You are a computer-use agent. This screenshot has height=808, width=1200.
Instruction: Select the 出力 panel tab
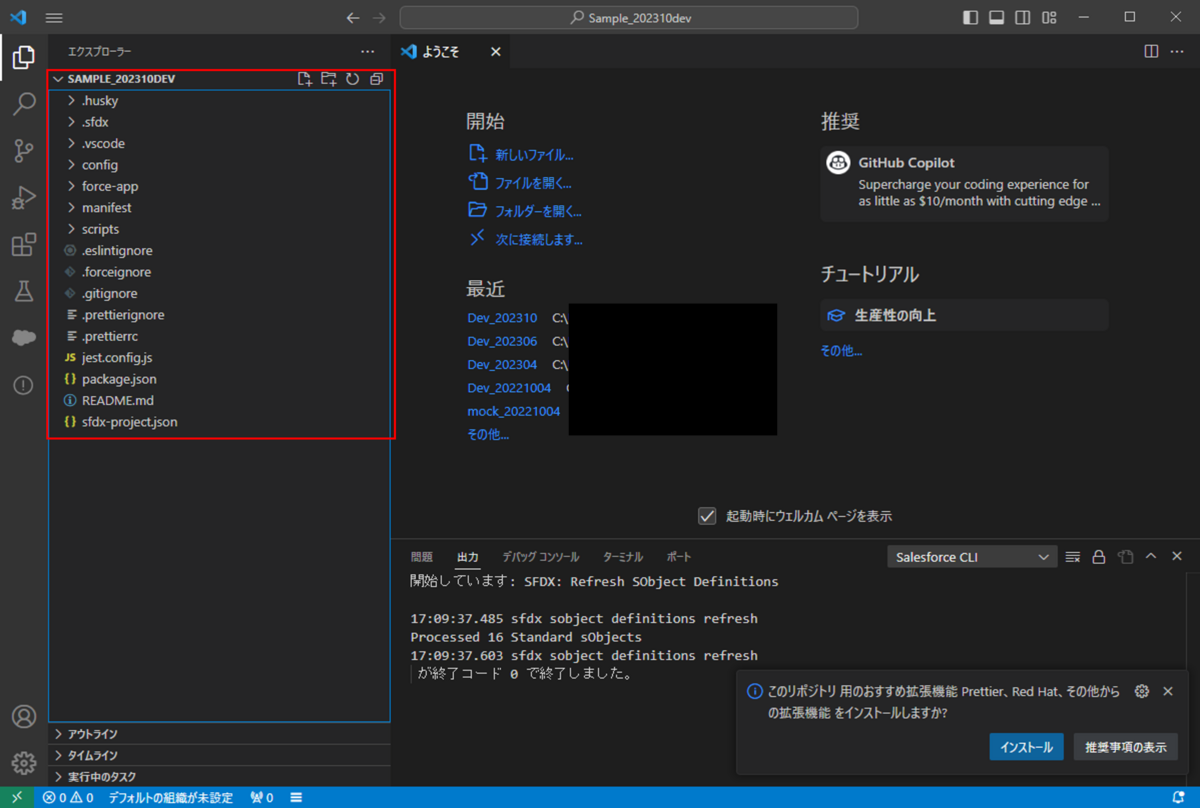click(468, 557)
